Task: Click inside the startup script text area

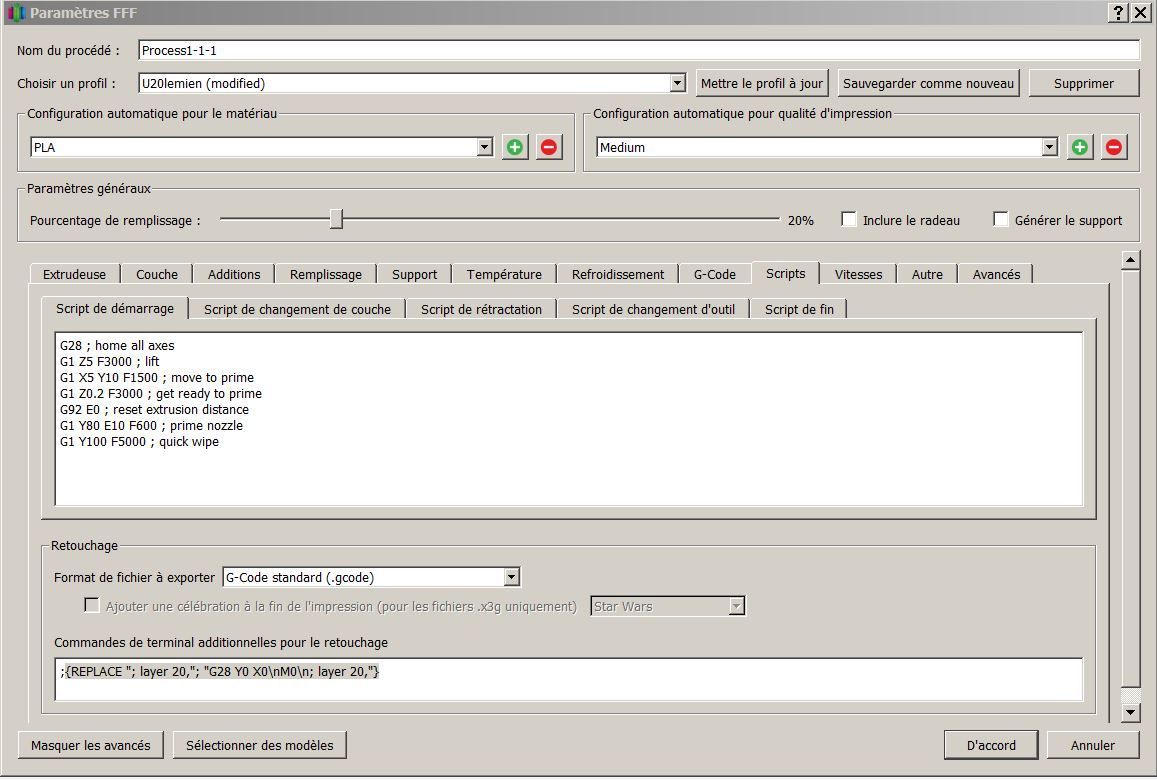Action: (x=569, y=419)
